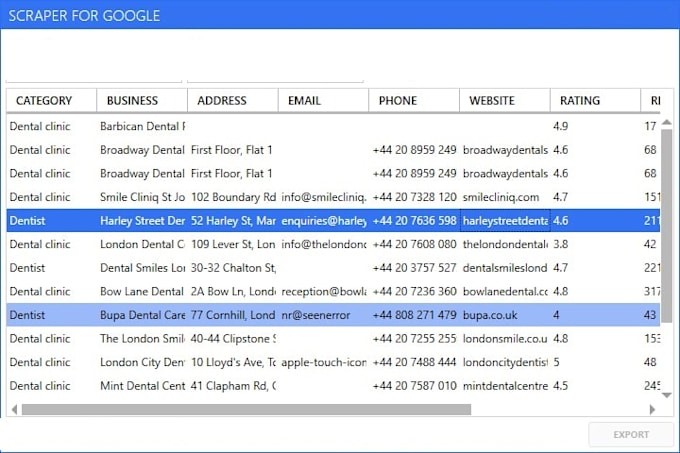This screenshot has width=680, height=453.
Task: Click address 40-44 Clipstone
Action: coord(233,339)
